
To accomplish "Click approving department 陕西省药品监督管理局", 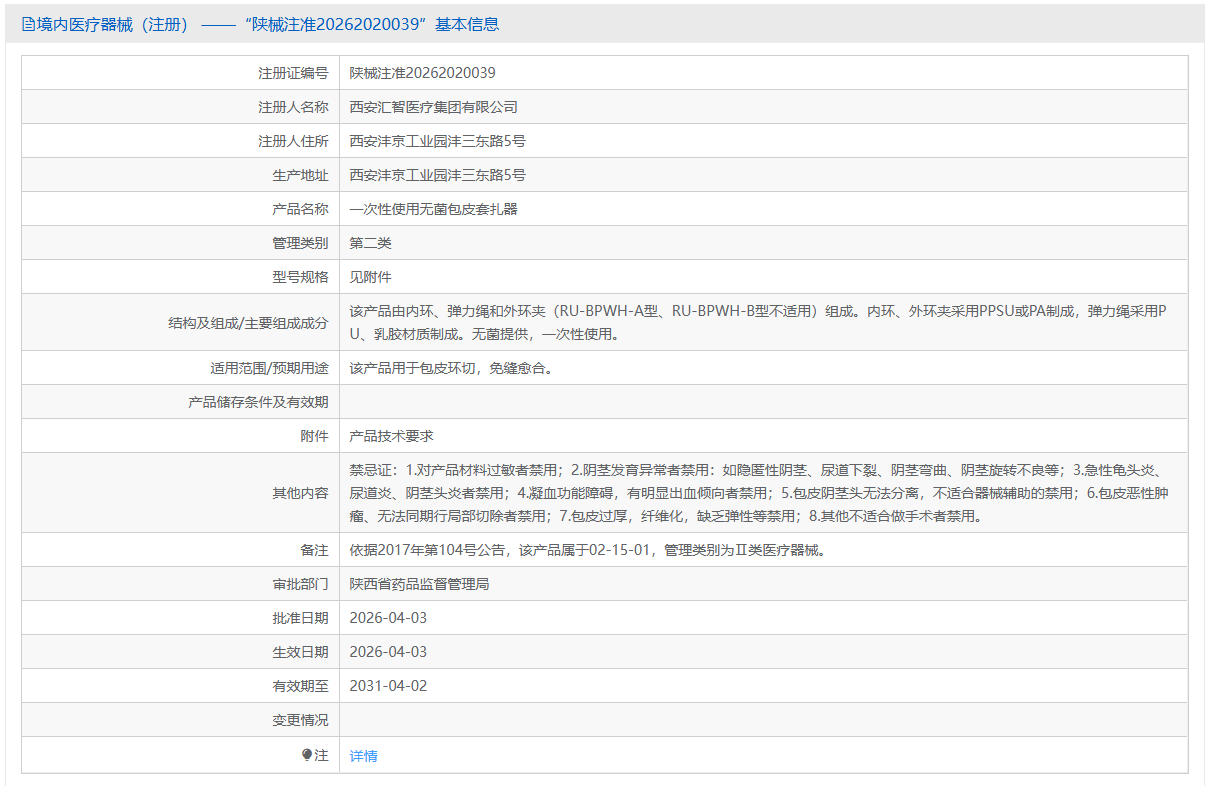I will pos(419,584).
